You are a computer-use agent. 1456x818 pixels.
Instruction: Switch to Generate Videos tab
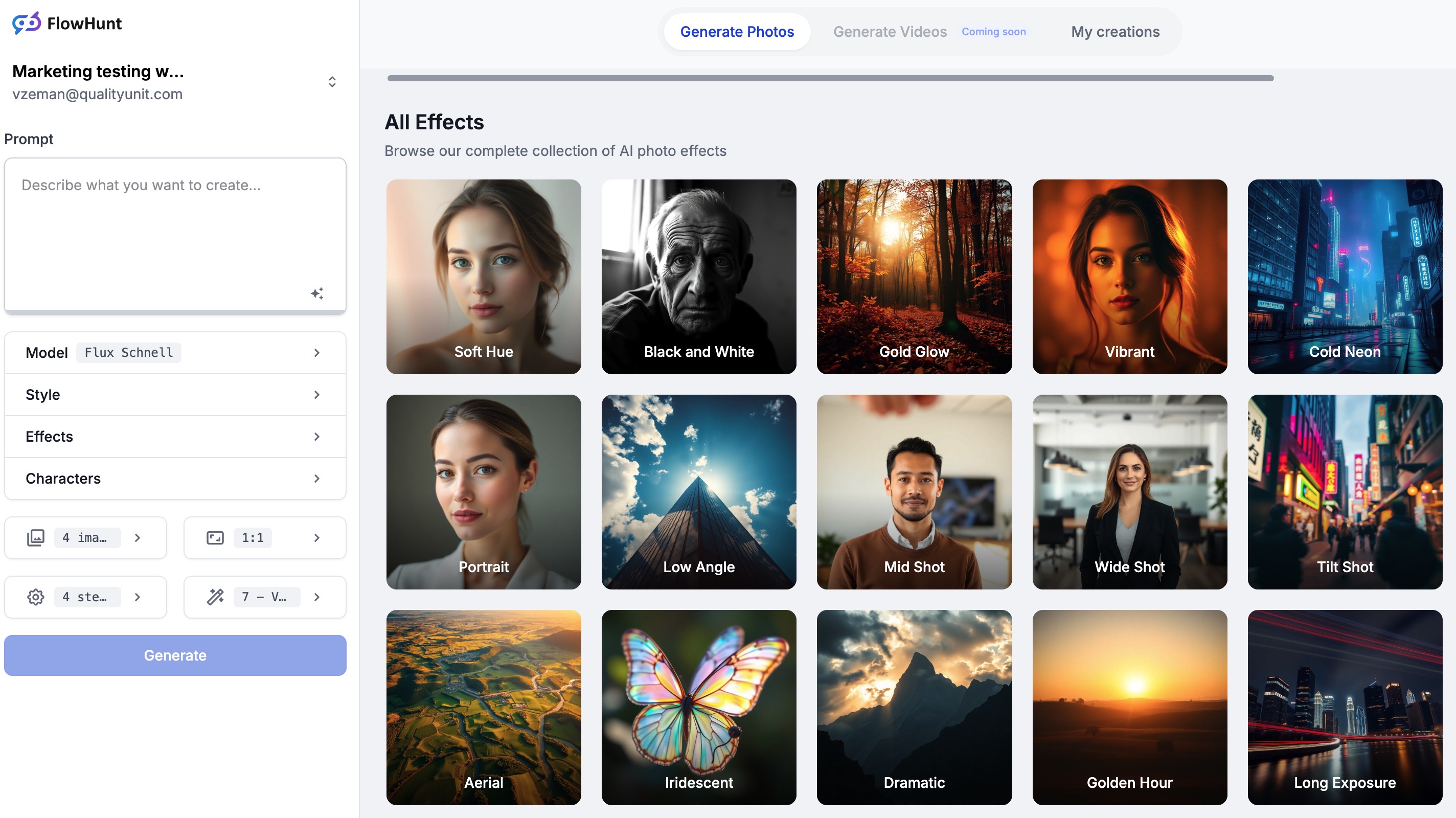tap(891, 32)
